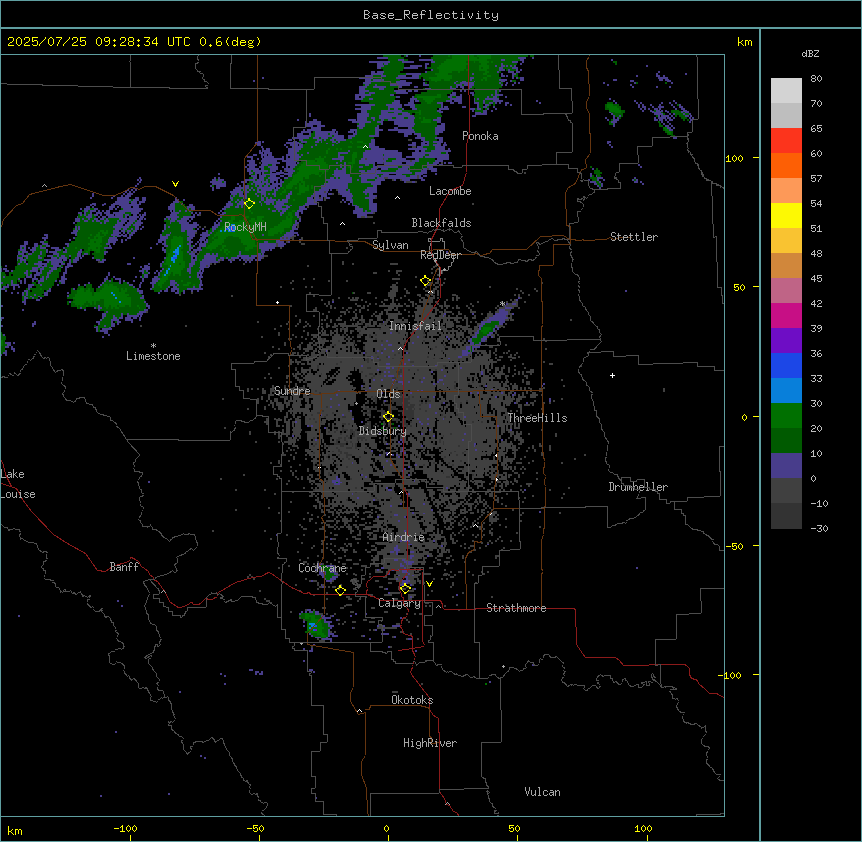Click the 50 tick on the right vertical axis

coord(739,287)
